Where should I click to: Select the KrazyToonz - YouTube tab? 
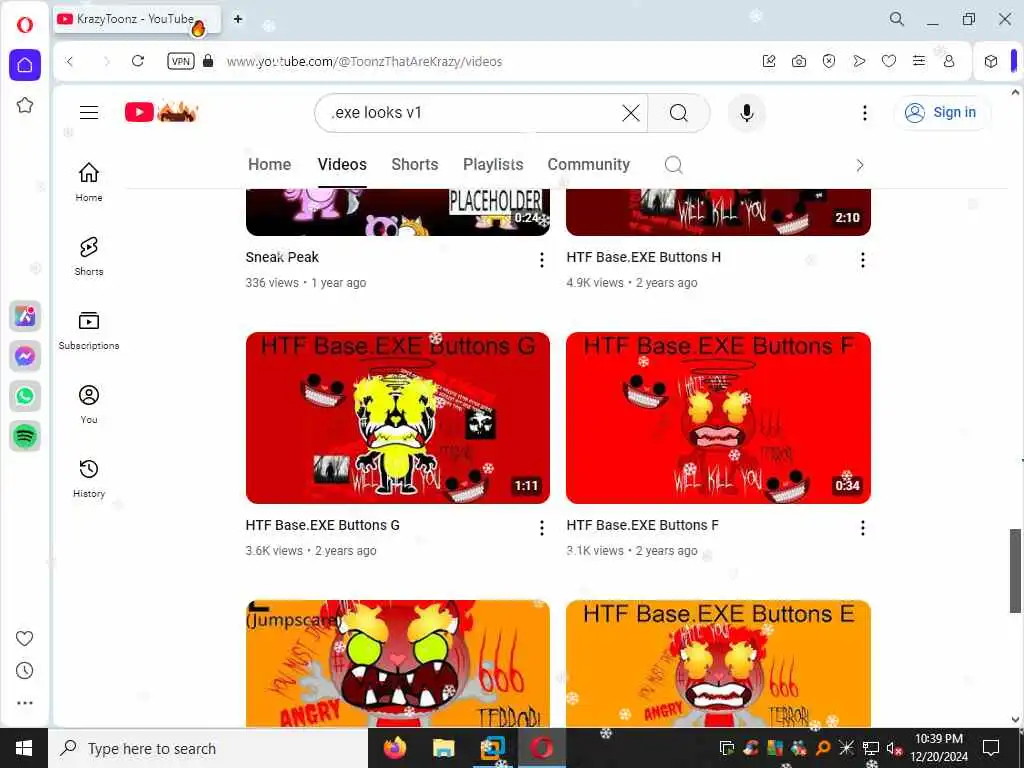tap(136, 20)
